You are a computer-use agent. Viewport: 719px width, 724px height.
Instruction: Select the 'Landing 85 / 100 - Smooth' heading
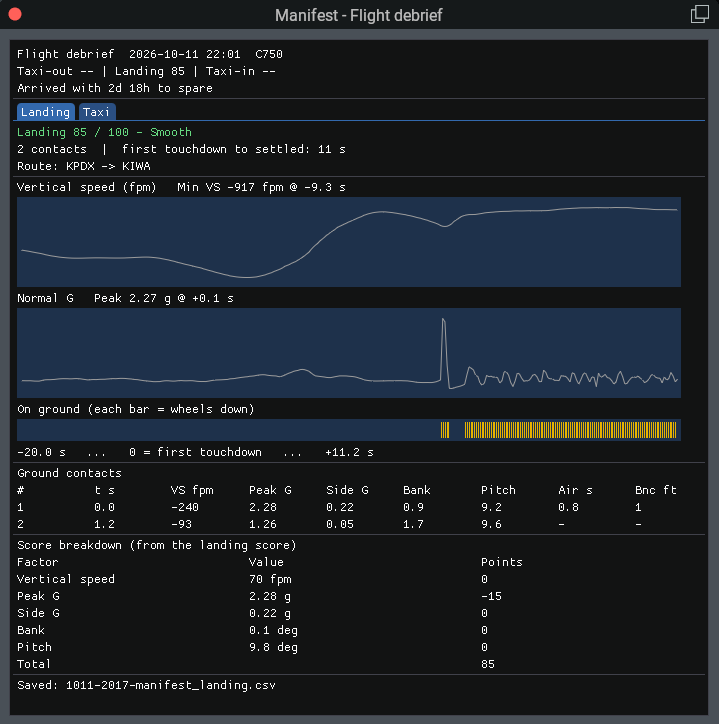[104, 132]
